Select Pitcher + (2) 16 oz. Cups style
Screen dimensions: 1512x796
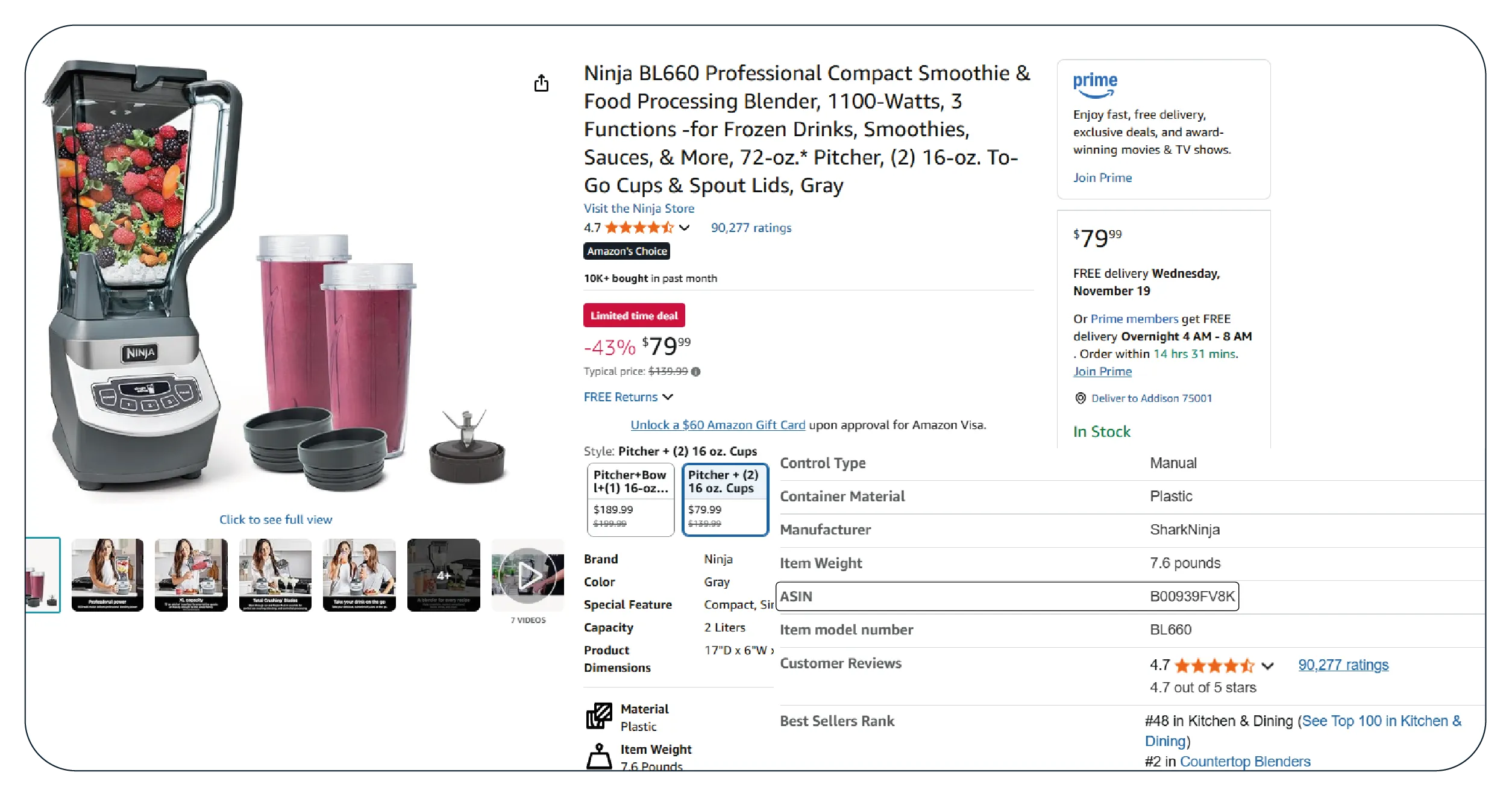coord(725,500)
